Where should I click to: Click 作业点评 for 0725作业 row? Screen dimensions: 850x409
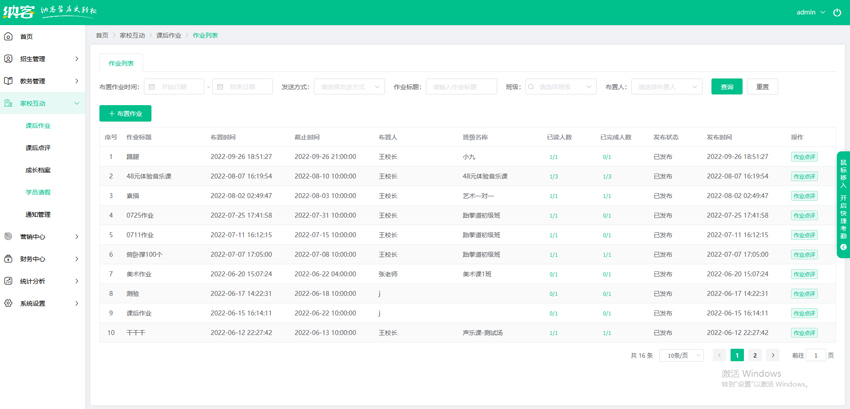tap(804, 215)
